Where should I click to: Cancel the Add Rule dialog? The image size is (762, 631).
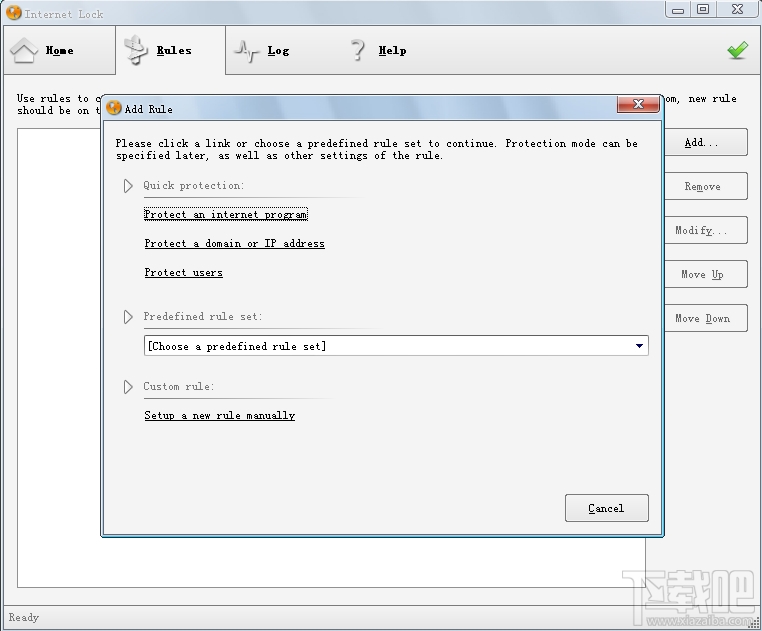pyautogui.click(x=606, y=508)
